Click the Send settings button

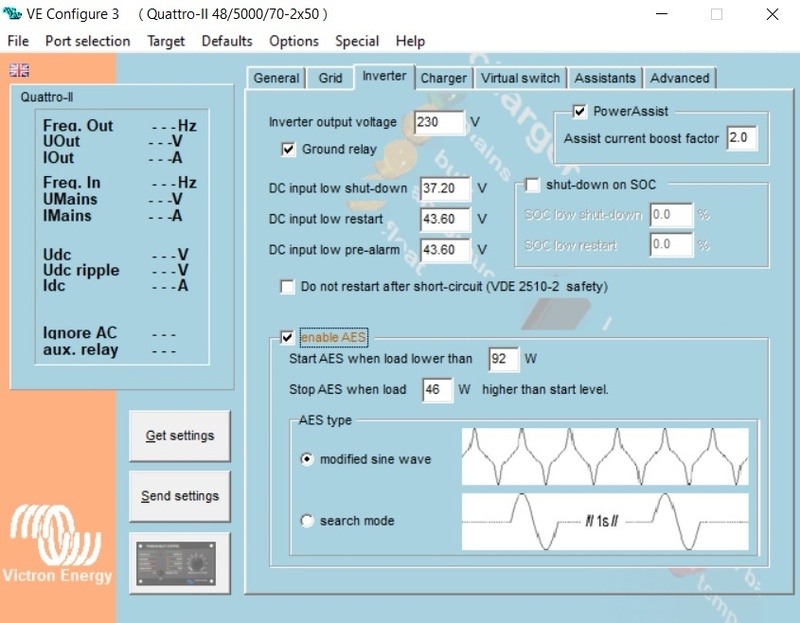[x=180, y=496]
